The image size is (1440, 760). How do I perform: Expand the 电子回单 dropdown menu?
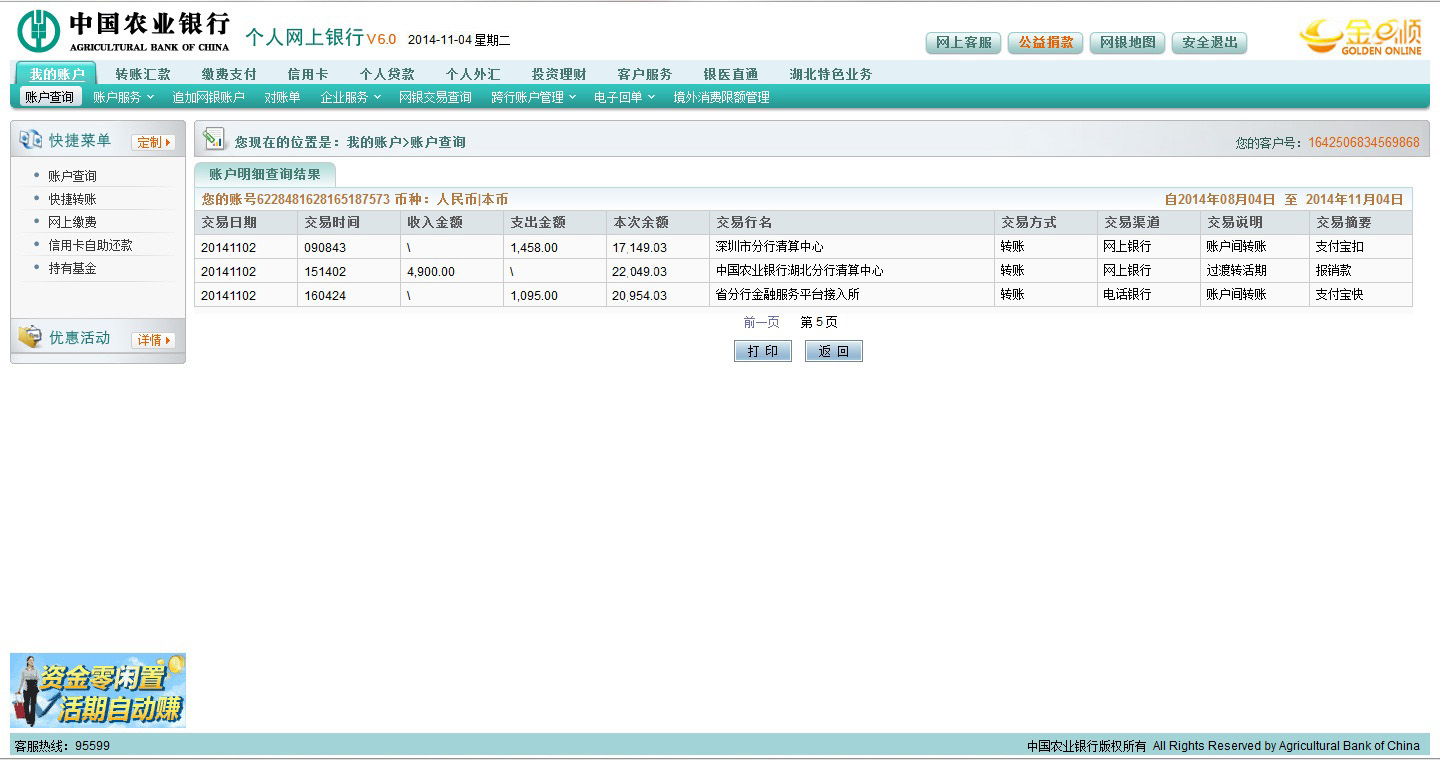[624, 97]
